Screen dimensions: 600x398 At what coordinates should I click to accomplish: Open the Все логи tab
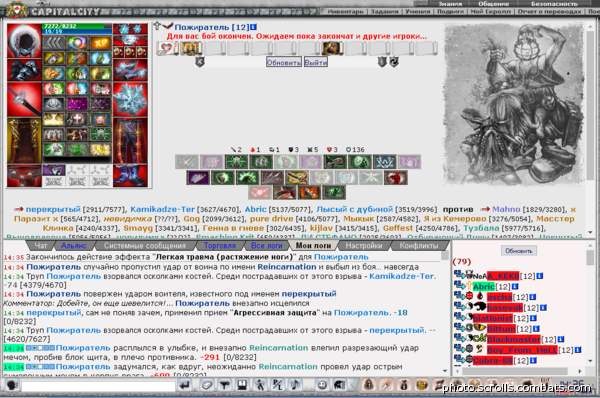tap(266, 246)
